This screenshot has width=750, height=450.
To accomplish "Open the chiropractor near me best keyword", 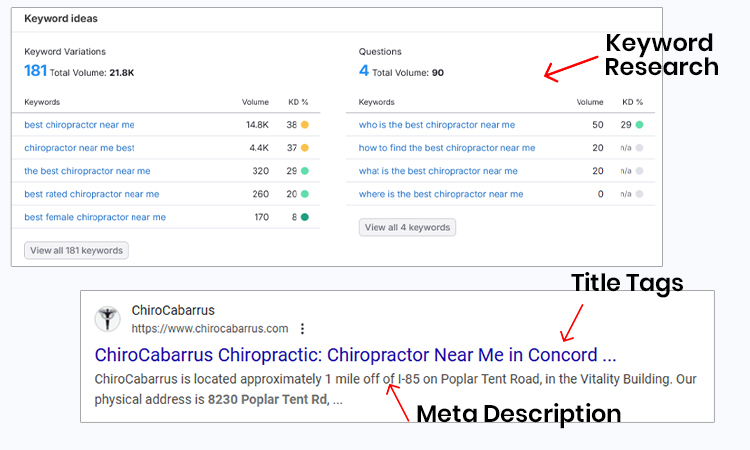I will click(79, 148).
